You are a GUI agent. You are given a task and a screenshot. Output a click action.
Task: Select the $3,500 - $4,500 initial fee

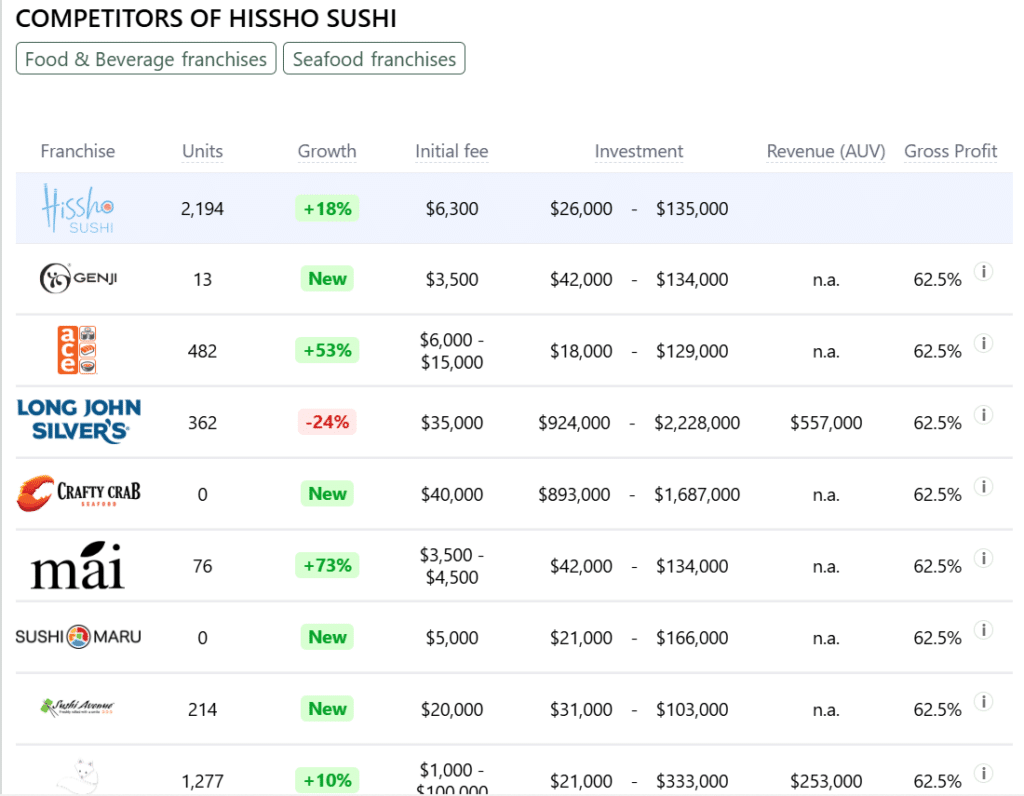pyautogui.click(x=452, y=565)
